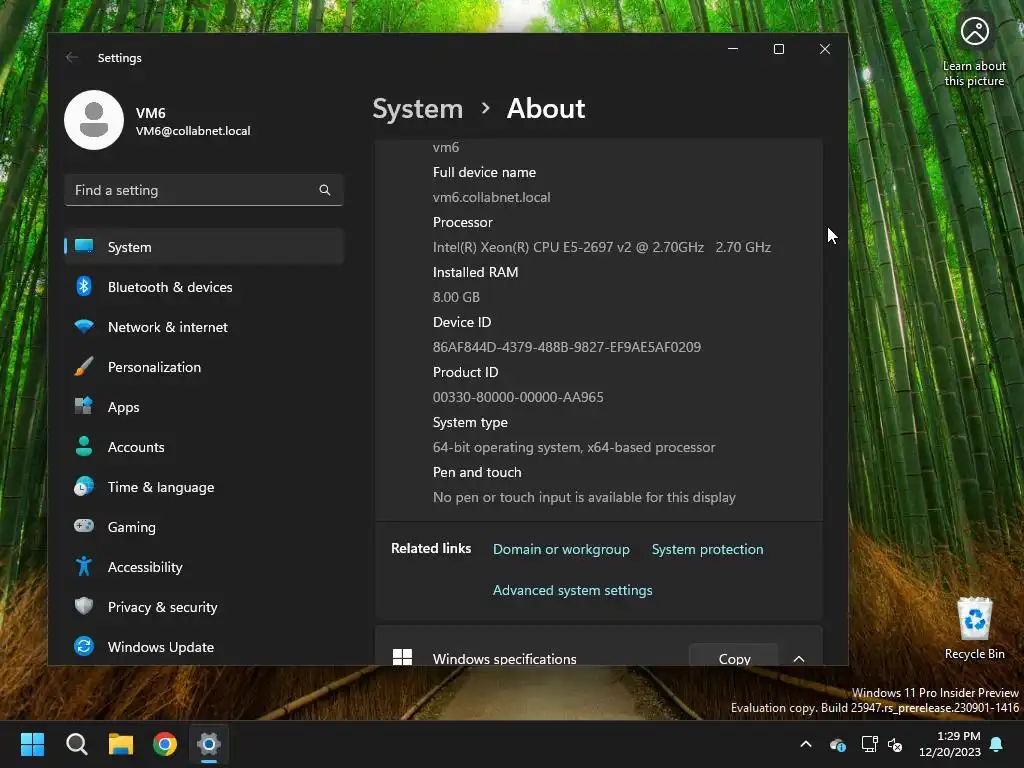Click the muted volume tray icon

[x=895, y=744]
